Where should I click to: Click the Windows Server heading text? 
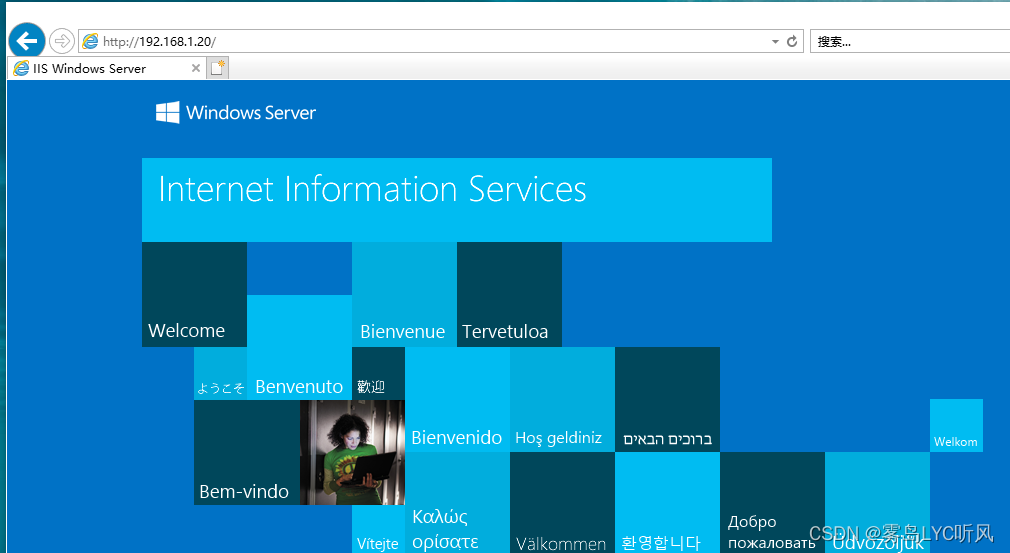click(251, 113)
